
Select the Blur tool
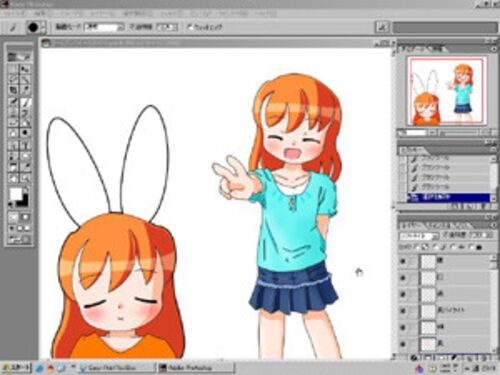click(13, 133)
